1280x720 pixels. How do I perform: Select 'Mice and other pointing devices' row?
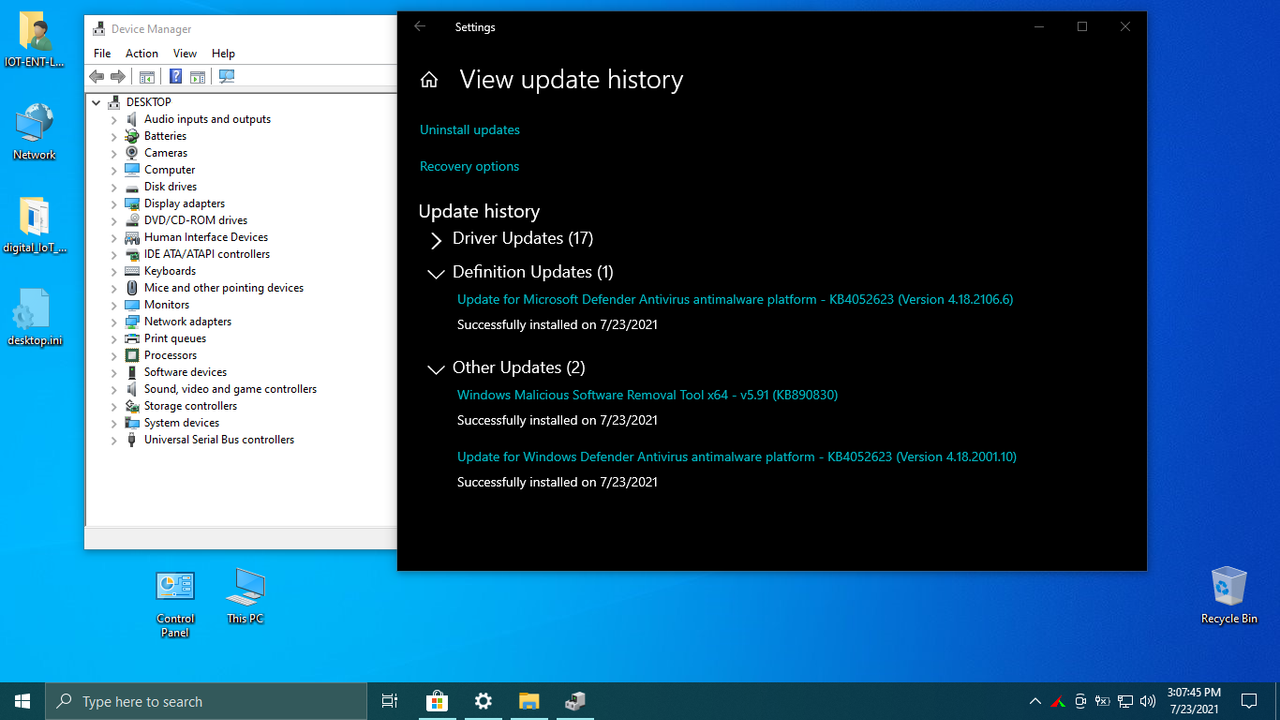pyautogui.click(x=223, y=288)
